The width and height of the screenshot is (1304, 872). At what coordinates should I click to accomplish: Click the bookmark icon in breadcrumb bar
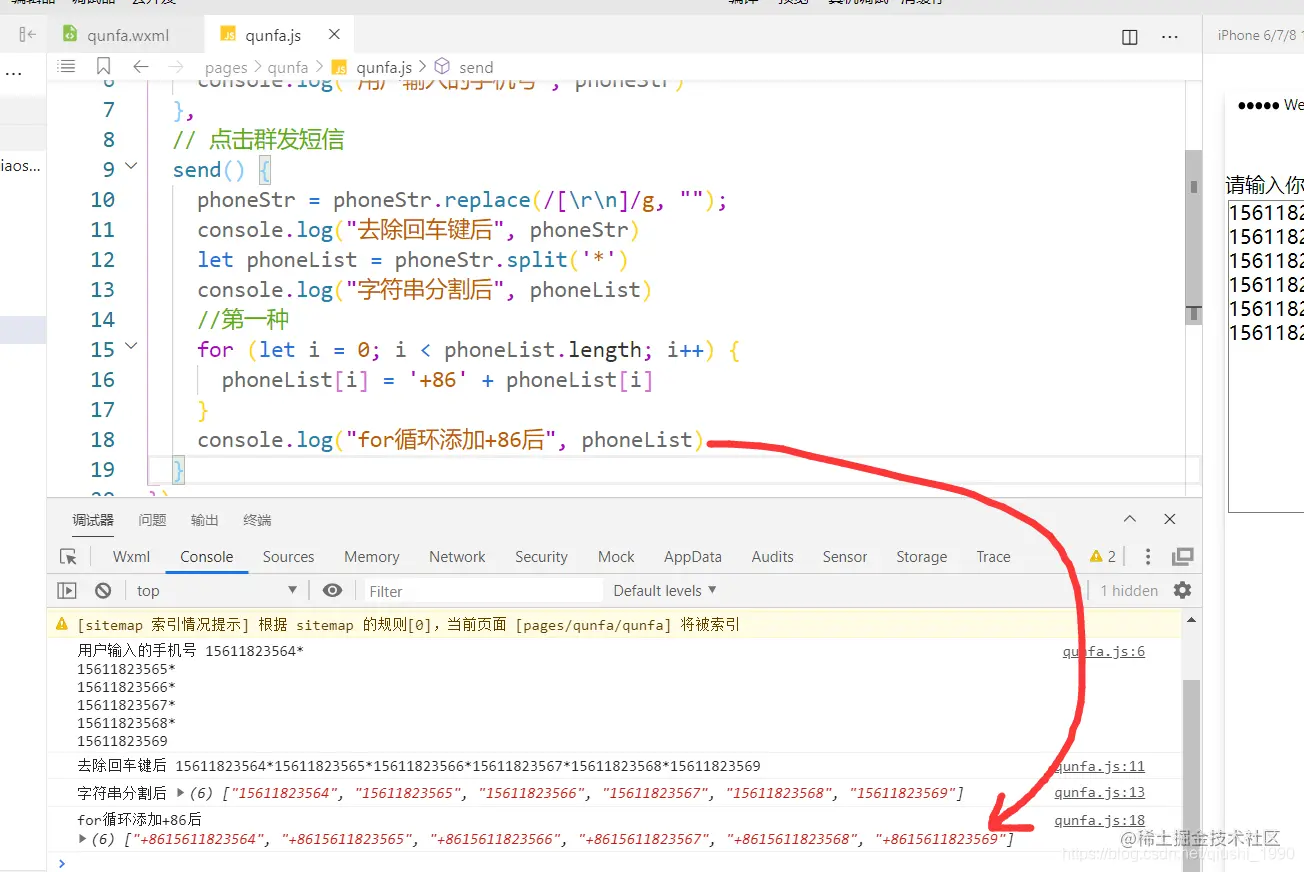[x=104, y=67]
